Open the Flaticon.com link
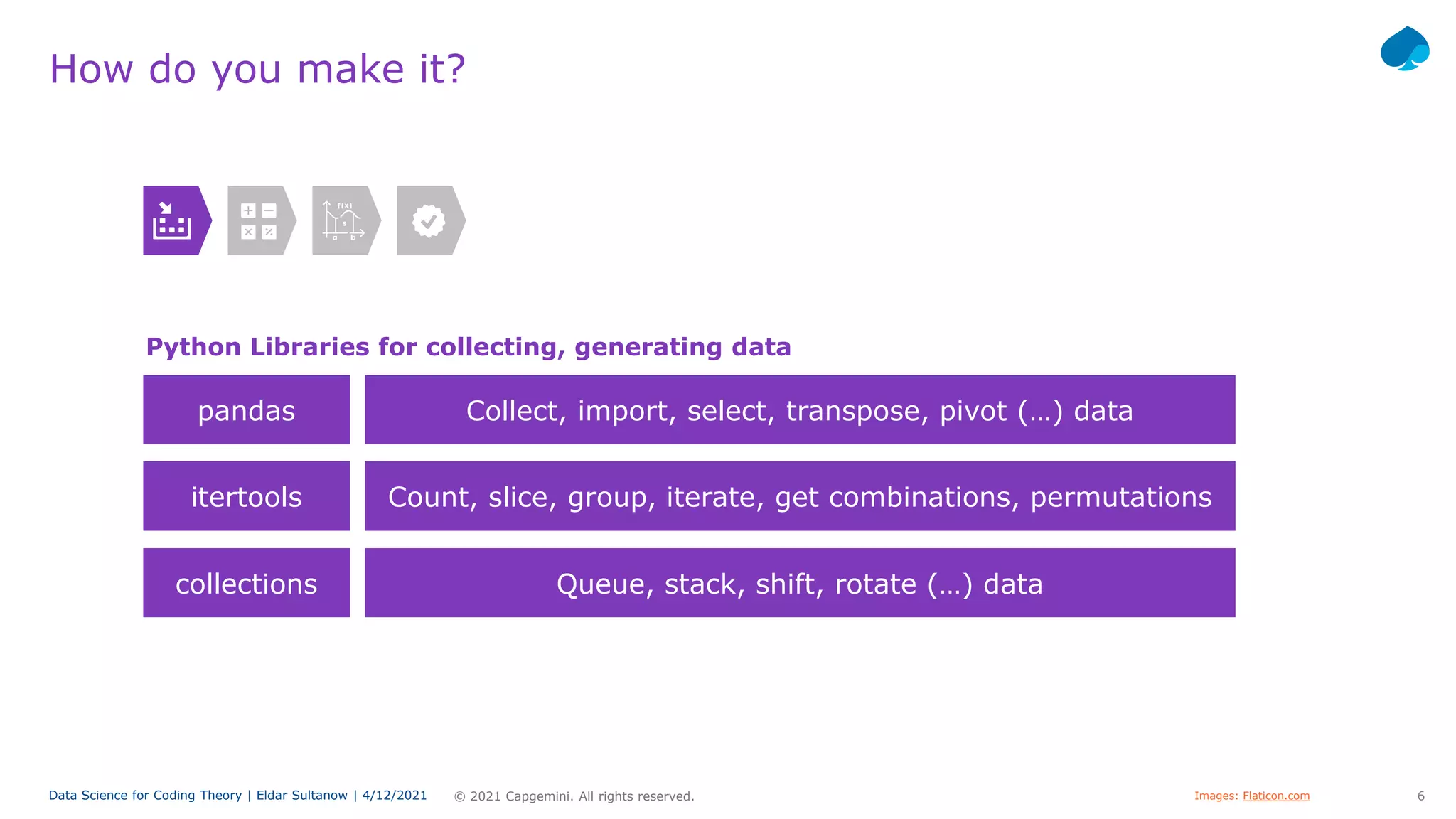Viewport: 1456px width, 819px height. (1275, 796)
